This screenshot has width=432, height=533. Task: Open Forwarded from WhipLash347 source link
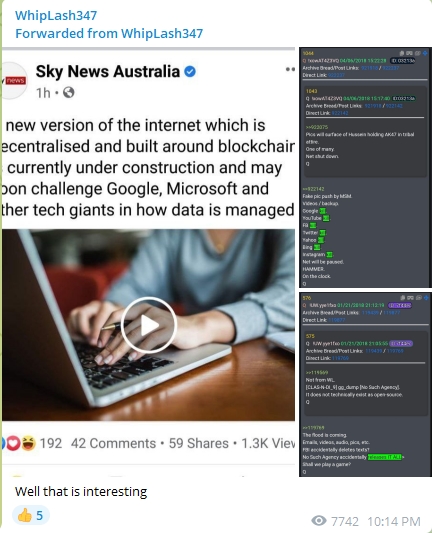point(109,33)
